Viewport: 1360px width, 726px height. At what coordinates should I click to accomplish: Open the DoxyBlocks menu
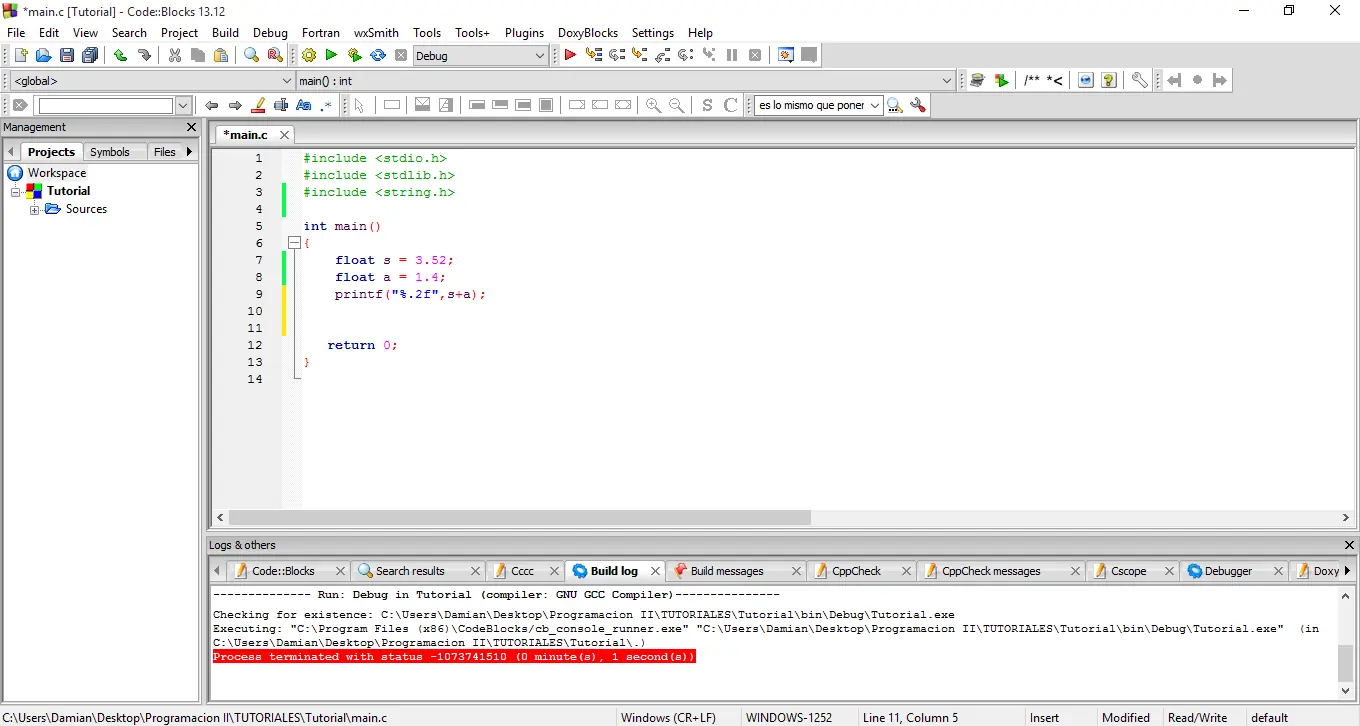coord(588,33)
